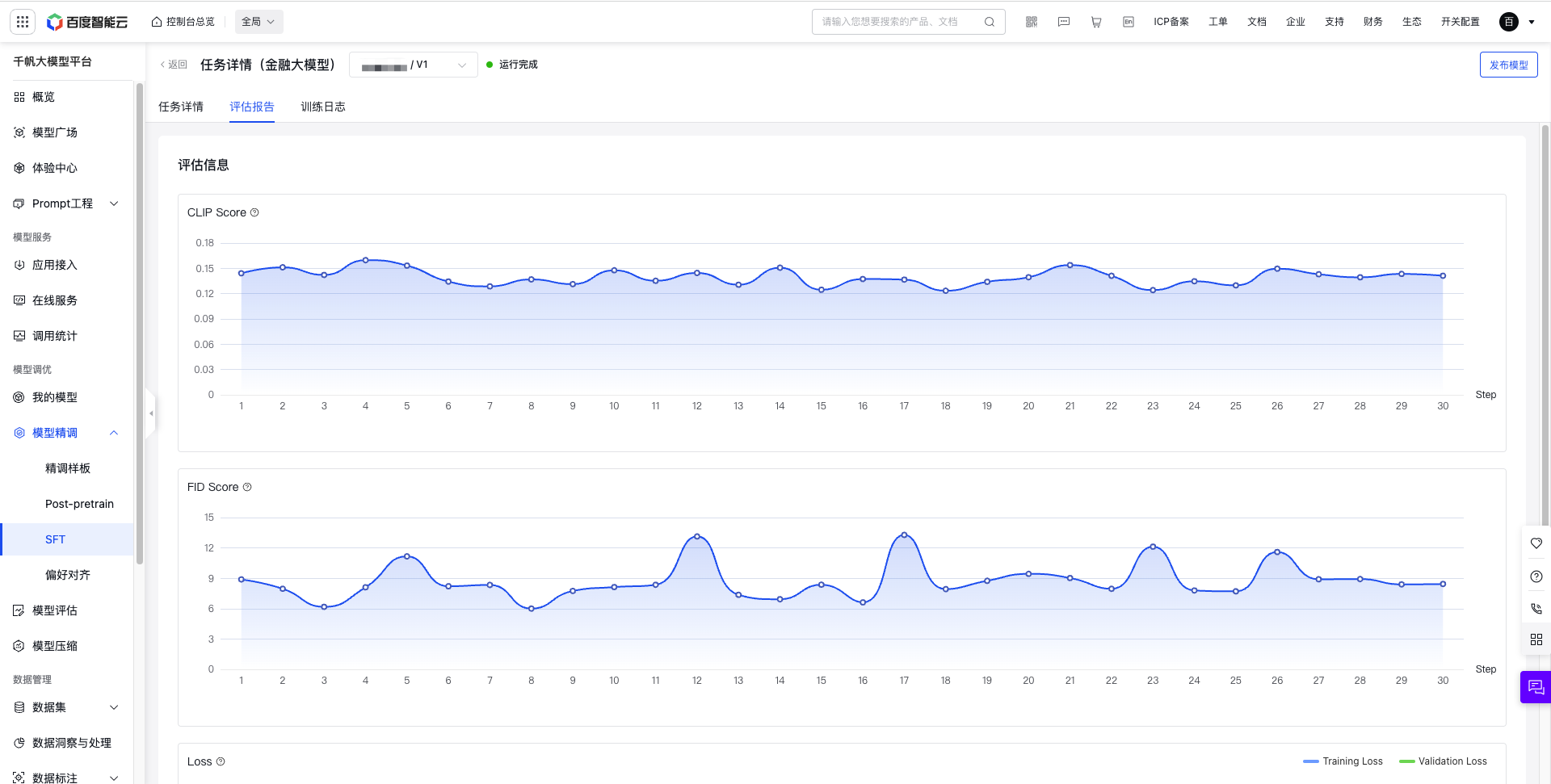Open ICP备案 link
The width and height of the screenshot is (1551, 784).
tap(1171, 22)
